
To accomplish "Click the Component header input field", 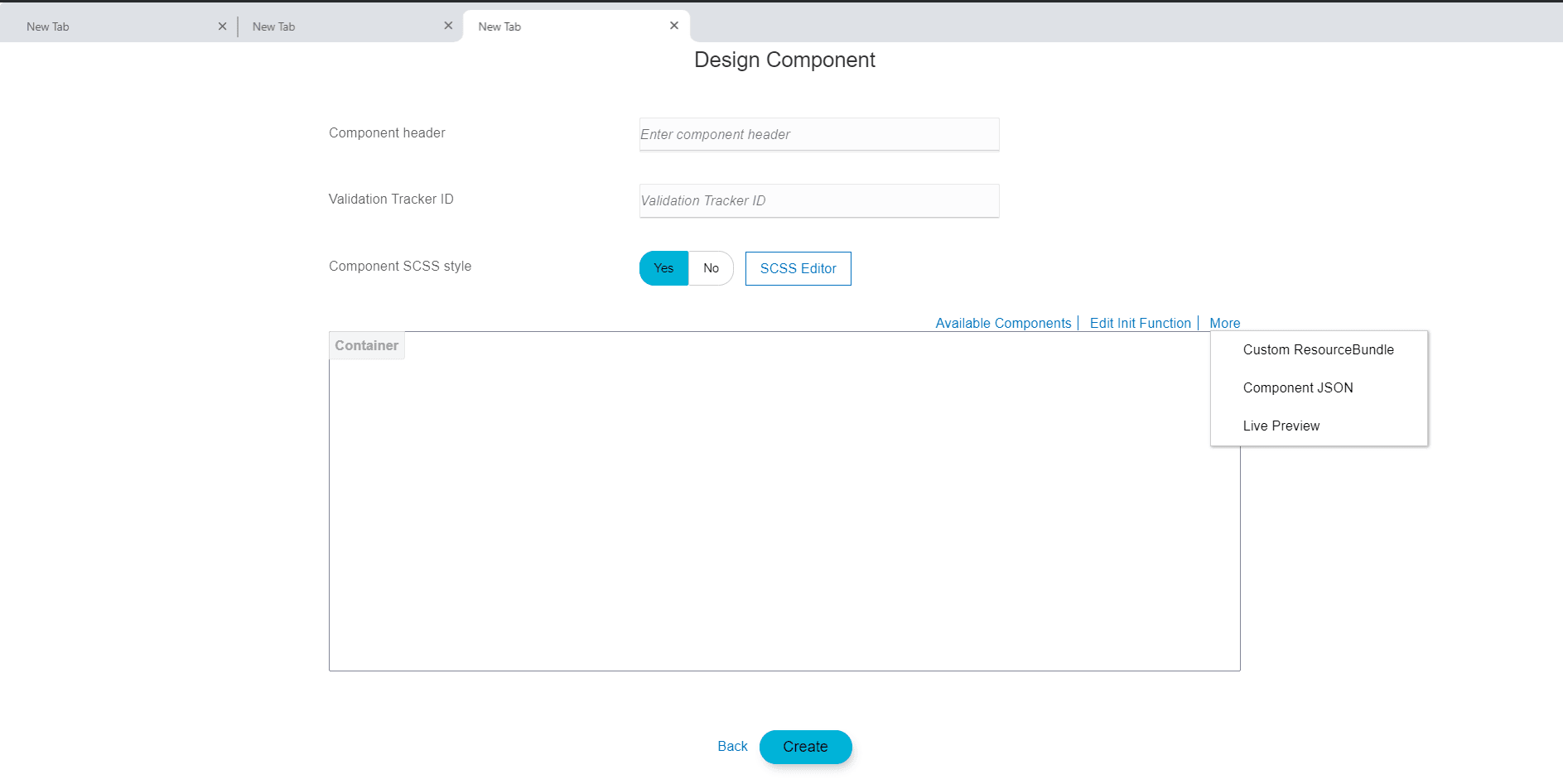I will [x=818, y=134].
